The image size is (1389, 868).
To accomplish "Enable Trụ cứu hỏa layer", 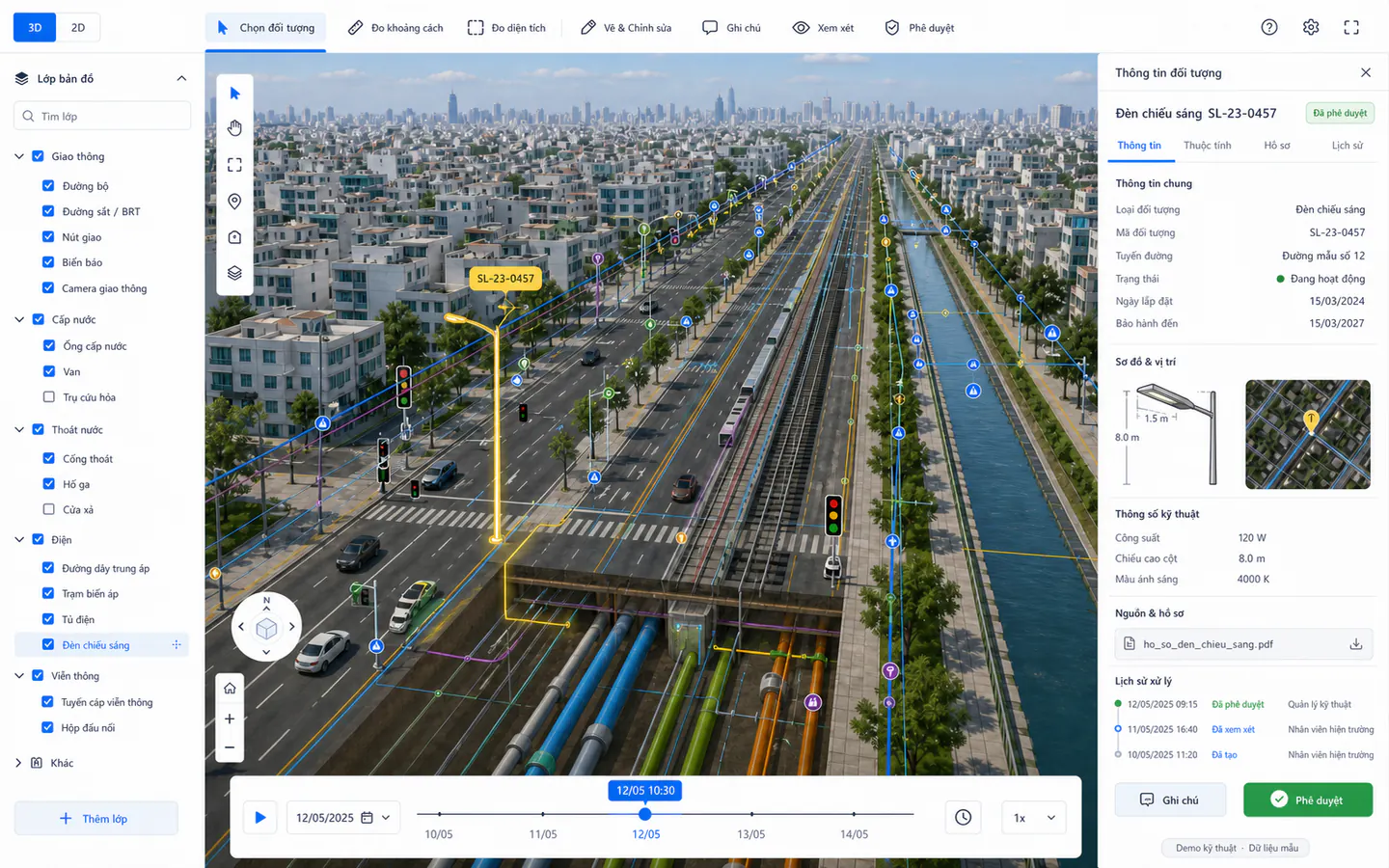I will [48, 396].
